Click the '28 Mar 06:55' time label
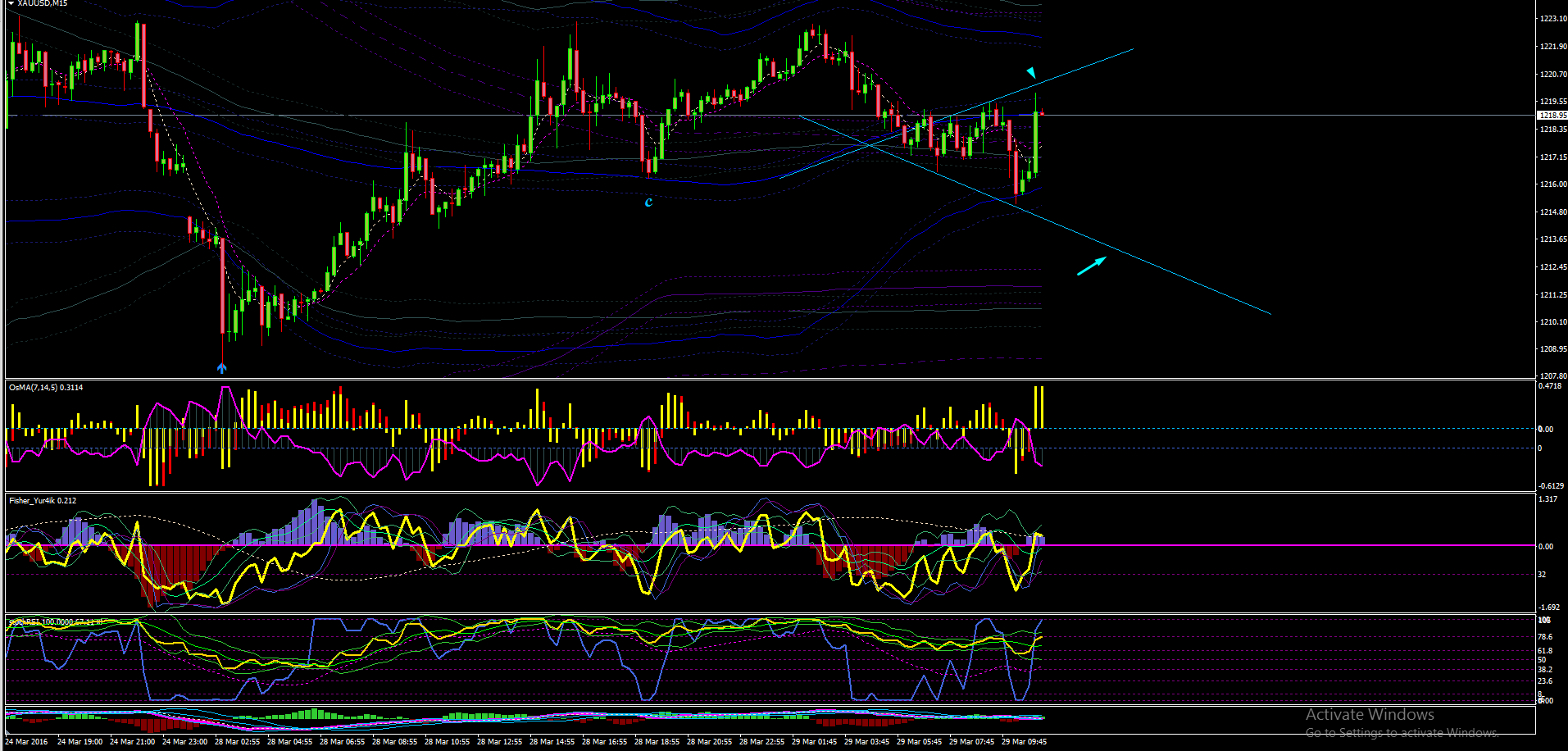1568x751 pixels. [342, 742]
